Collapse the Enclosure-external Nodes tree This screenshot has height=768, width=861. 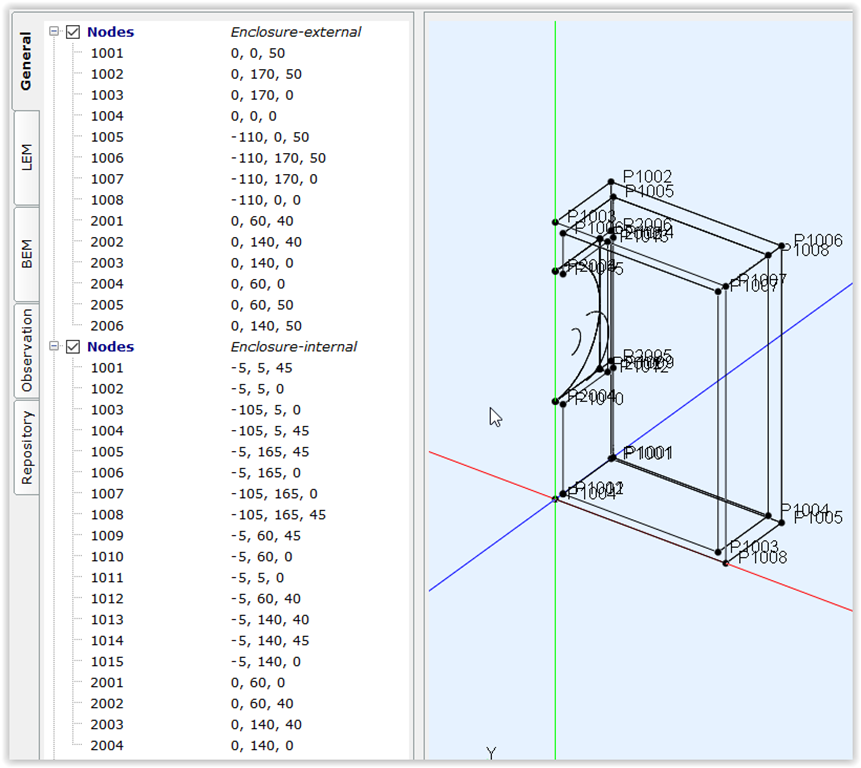pyautogui.click(x=54, y=32)
